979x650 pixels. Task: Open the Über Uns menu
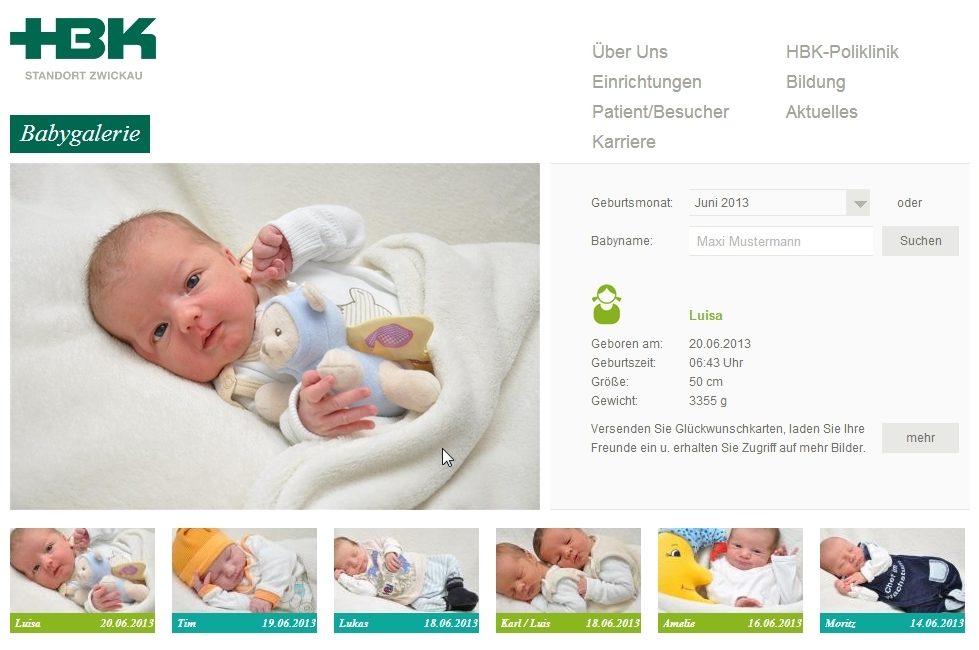(629, 52)
